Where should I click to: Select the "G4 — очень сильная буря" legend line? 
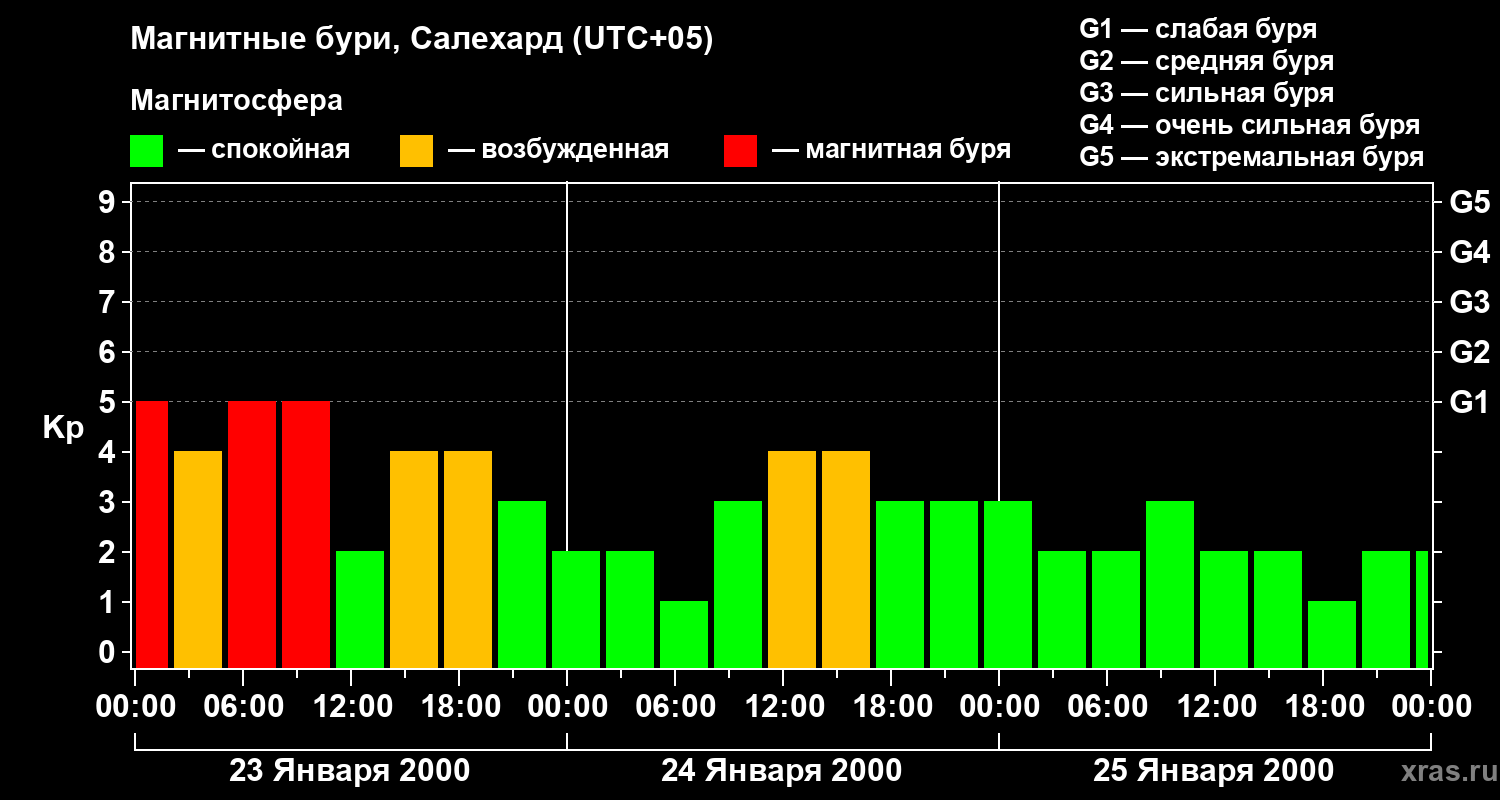tap(1250, 125)
